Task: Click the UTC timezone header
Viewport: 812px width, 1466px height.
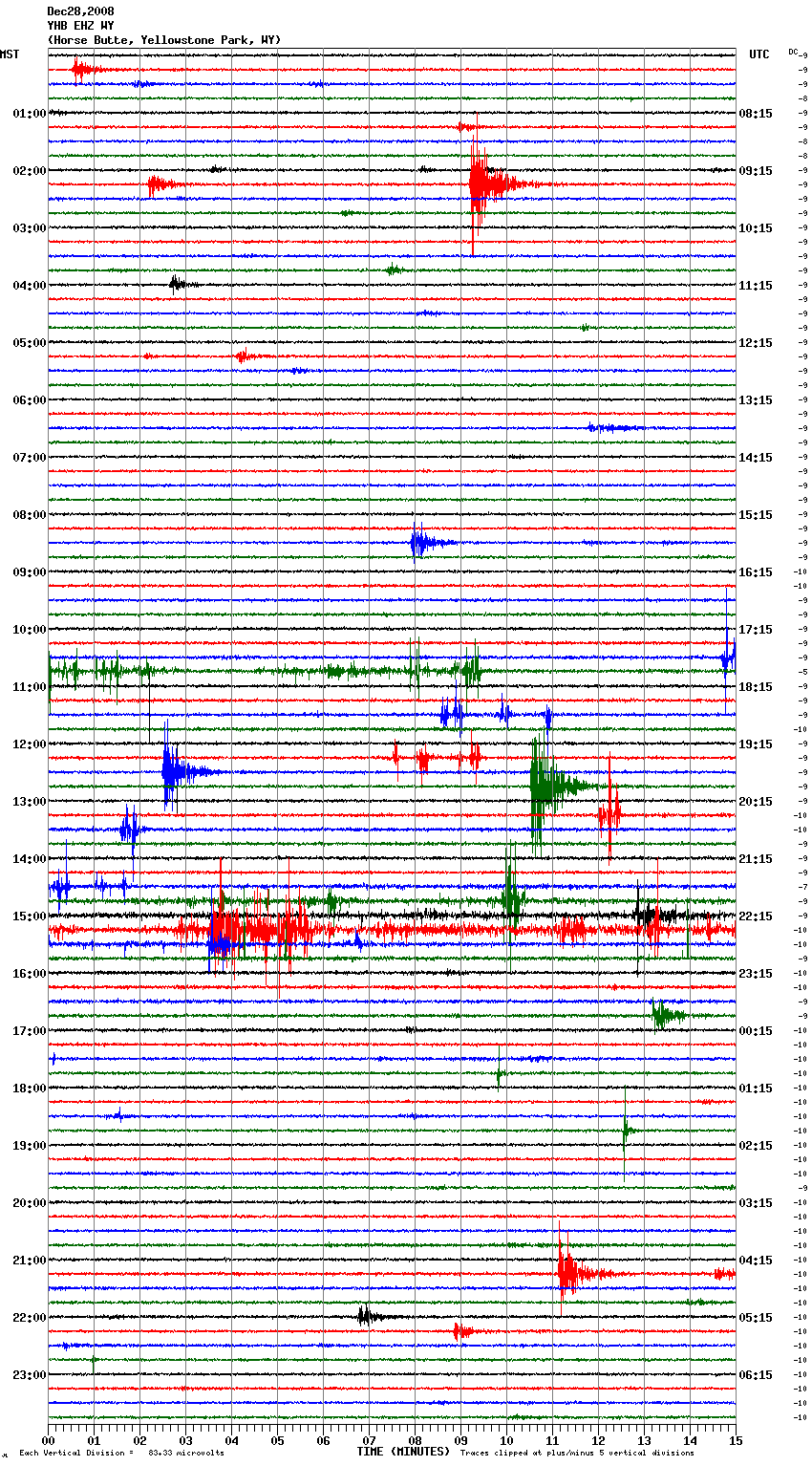Action: point(759,54)
